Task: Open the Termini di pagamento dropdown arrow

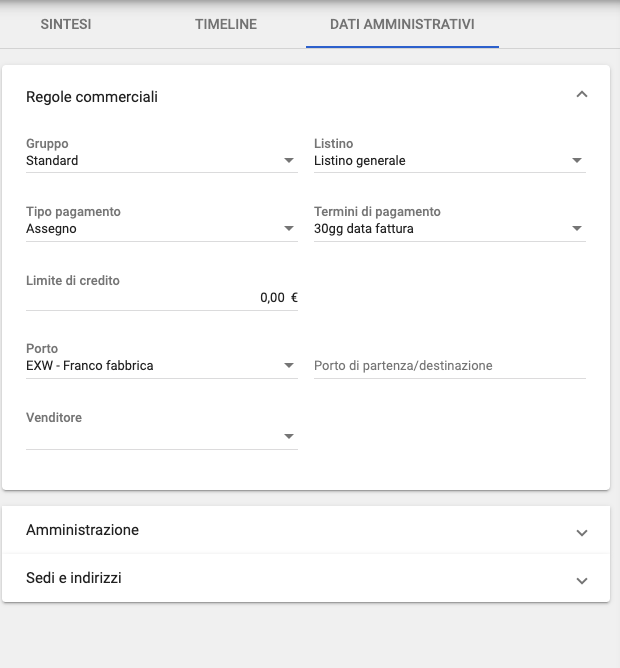Action: pyautogui.click(x=577, y=229)
